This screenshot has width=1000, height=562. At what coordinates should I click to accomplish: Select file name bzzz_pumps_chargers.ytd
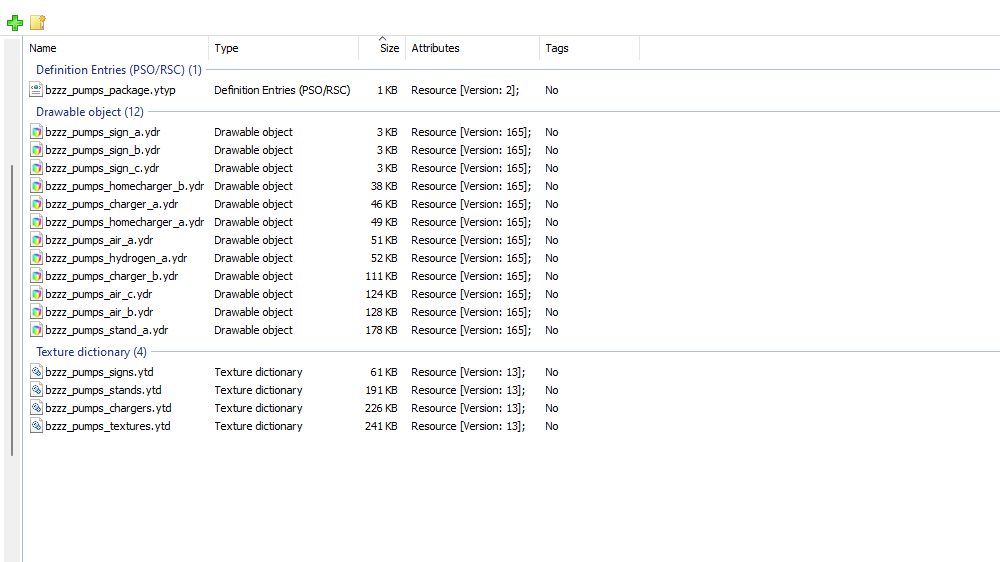108,408
